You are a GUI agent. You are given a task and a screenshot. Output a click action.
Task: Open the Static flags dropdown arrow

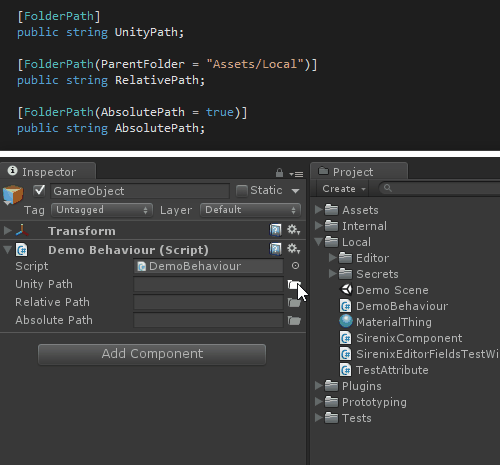(x=295, y=191)
